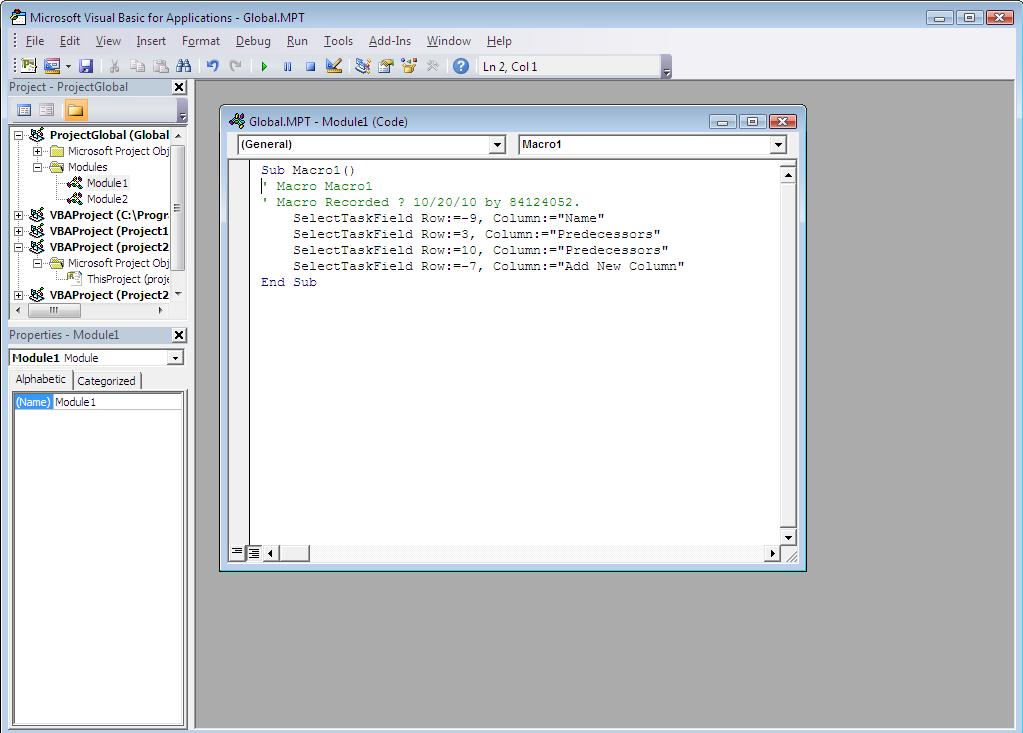The width and height of the screenshot is (1023, 733).
Task: Open the Add-Ins menu
Action: click(389, 41)
